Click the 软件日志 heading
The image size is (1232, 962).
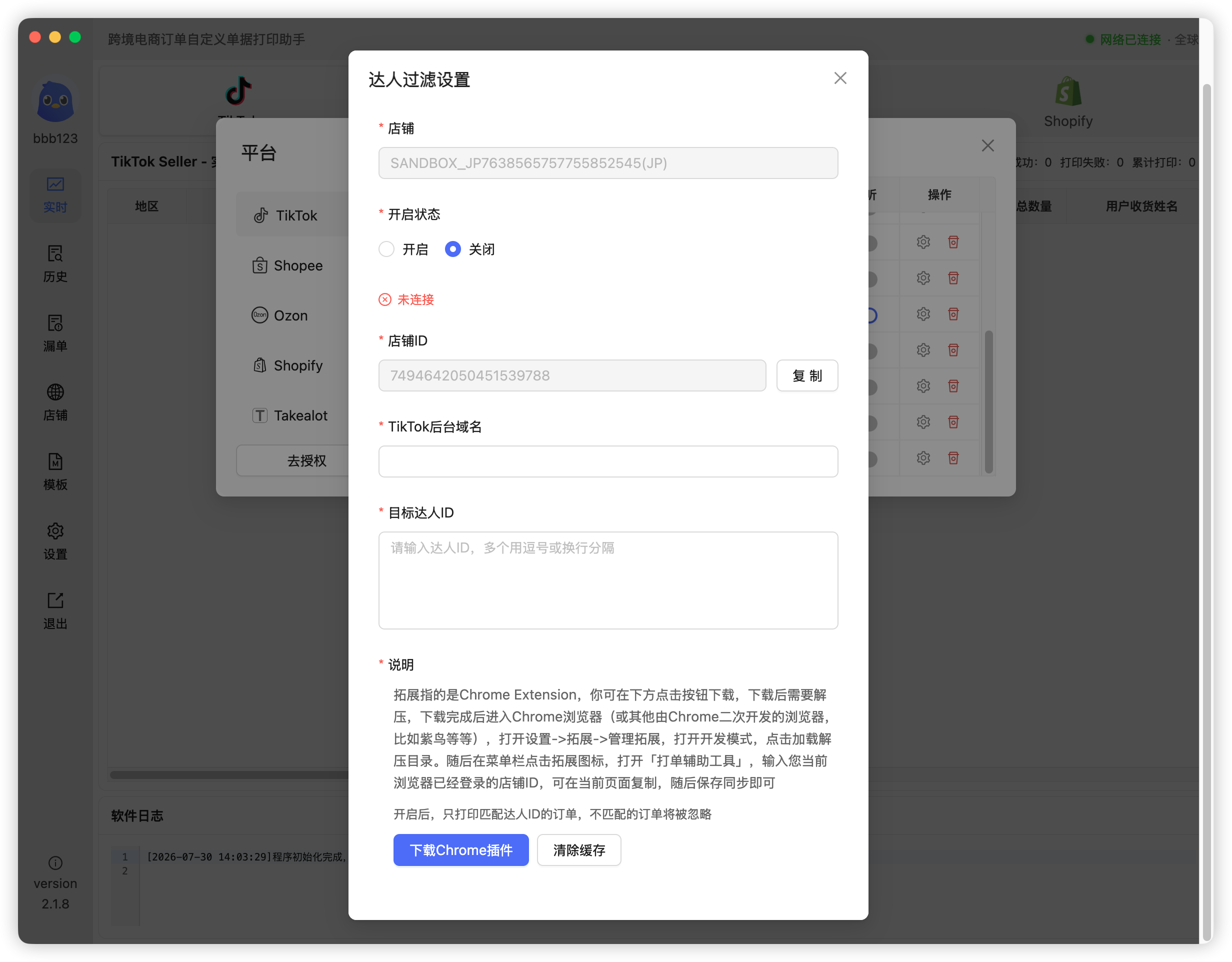(136, 815)
